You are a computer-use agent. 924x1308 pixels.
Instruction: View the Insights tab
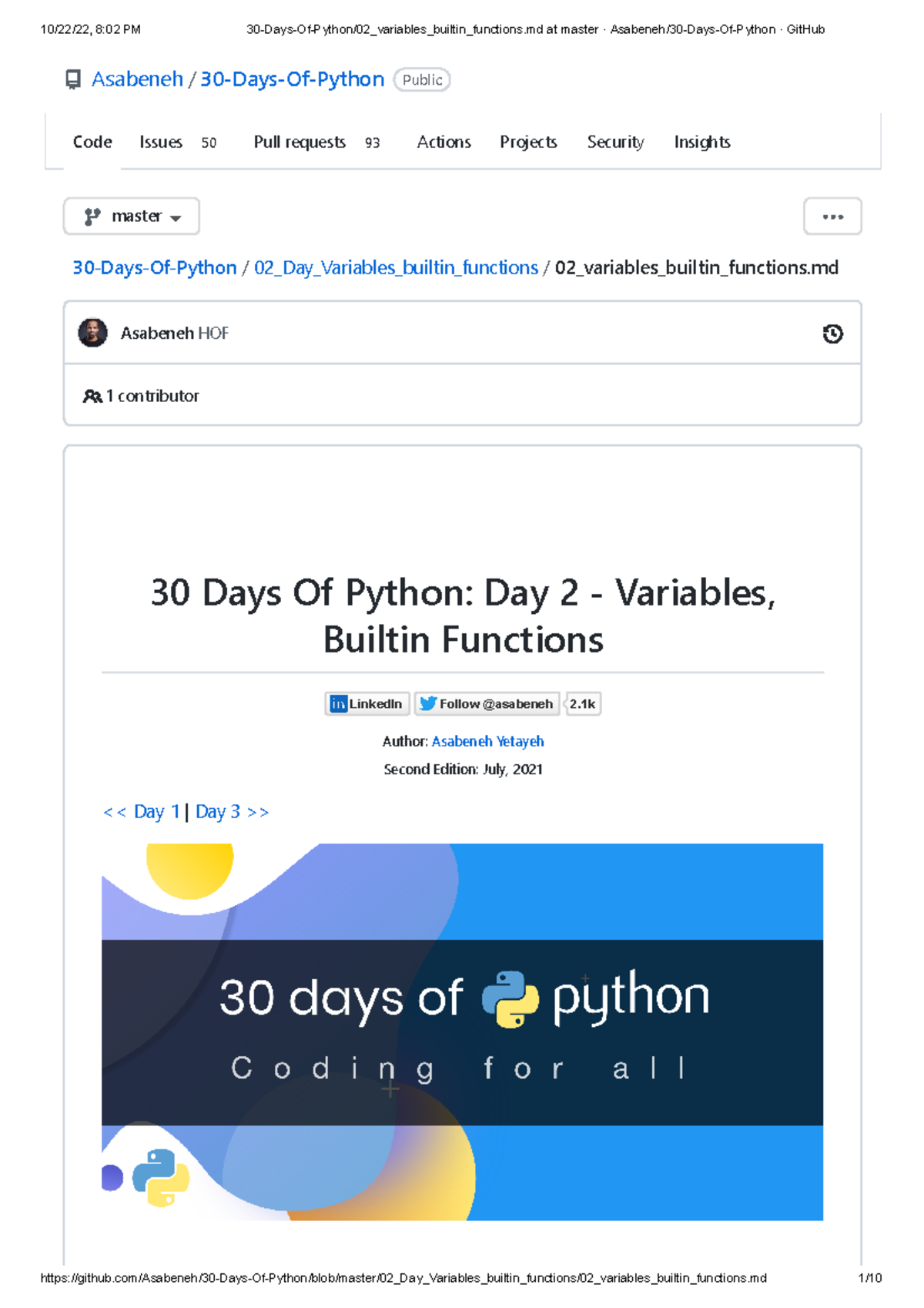[x=701, y=143]
